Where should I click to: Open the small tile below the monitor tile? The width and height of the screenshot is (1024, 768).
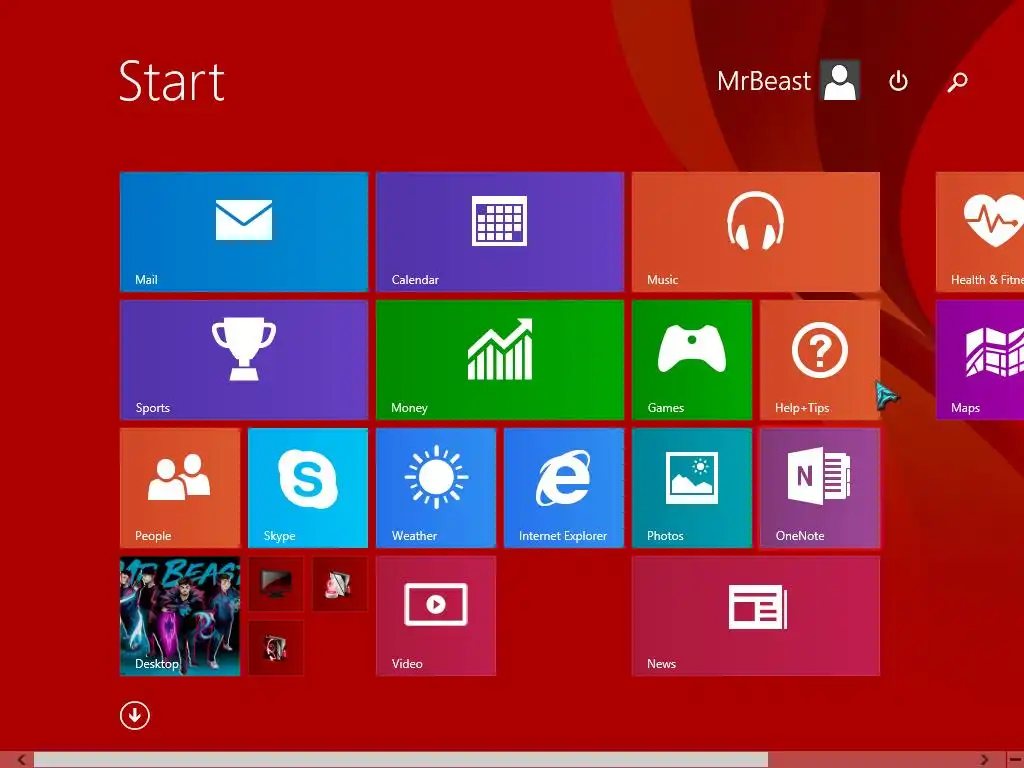(x=276, y=648)
